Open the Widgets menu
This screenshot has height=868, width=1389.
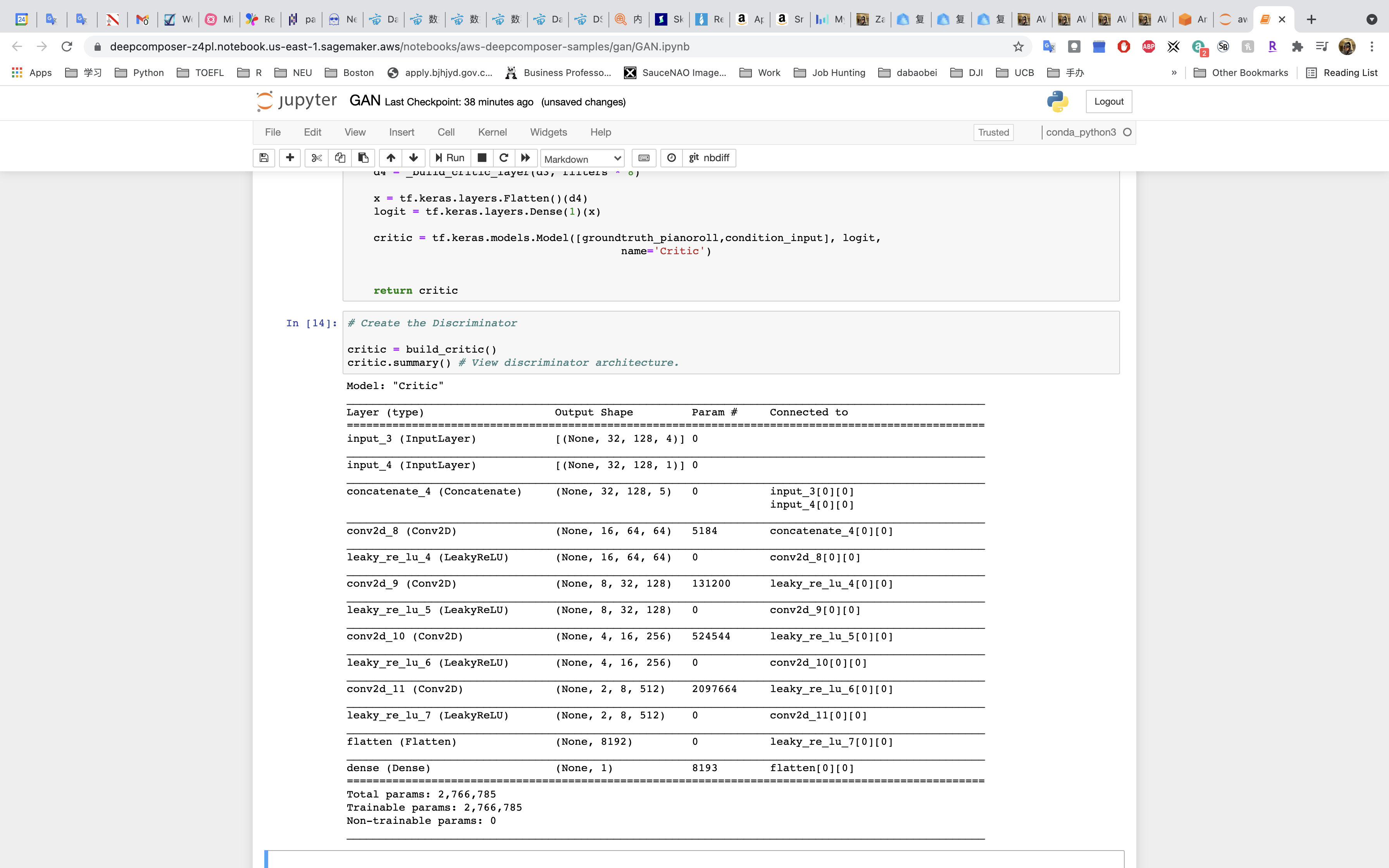click(548, 132)
